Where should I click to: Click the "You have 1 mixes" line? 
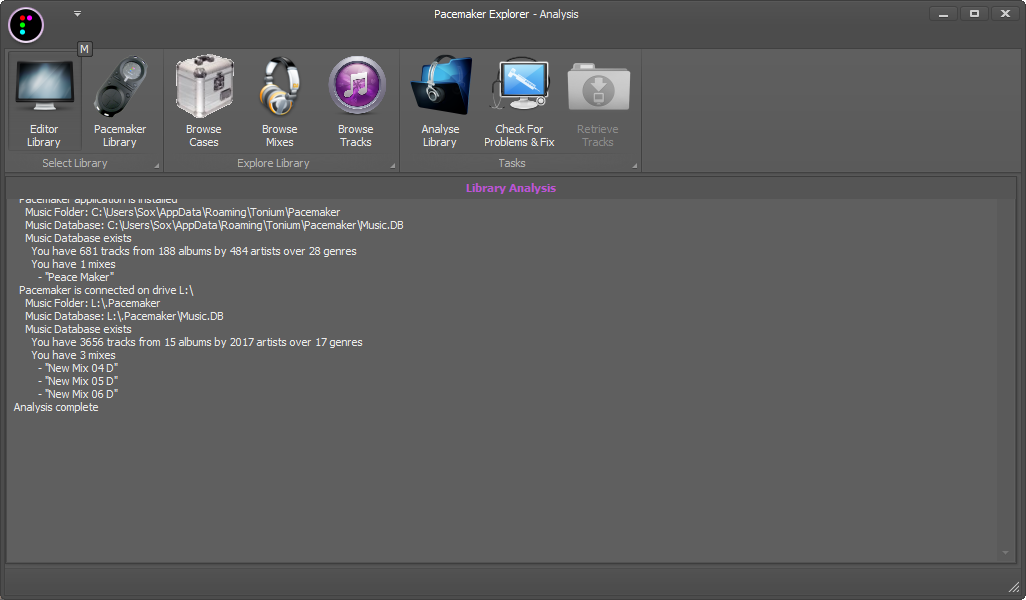pyautogui.click(x=73, y=264)
